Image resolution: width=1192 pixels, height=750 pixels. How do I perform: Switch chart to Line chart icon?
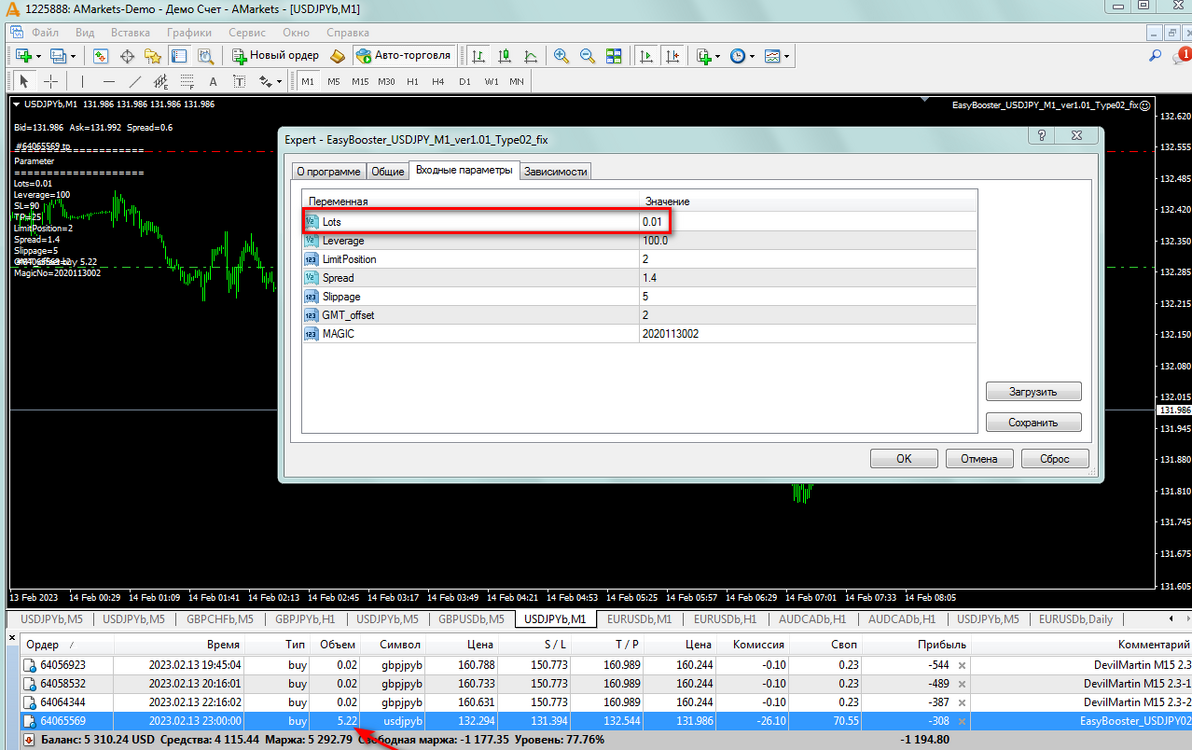pyautogui.click(x=531, y=55)
